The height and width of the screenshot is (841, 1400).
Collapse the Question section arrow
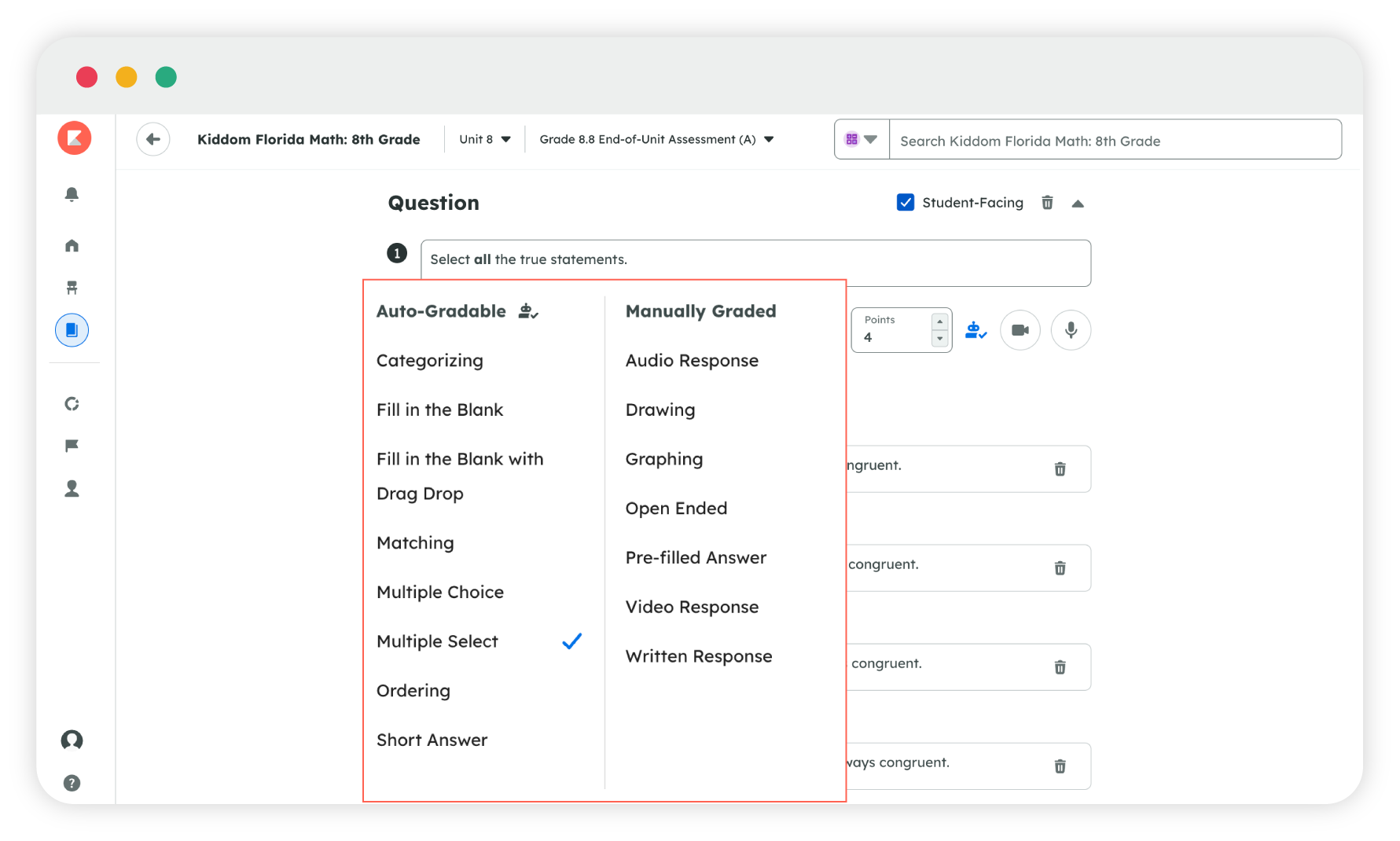click(x=1078, y=204)
